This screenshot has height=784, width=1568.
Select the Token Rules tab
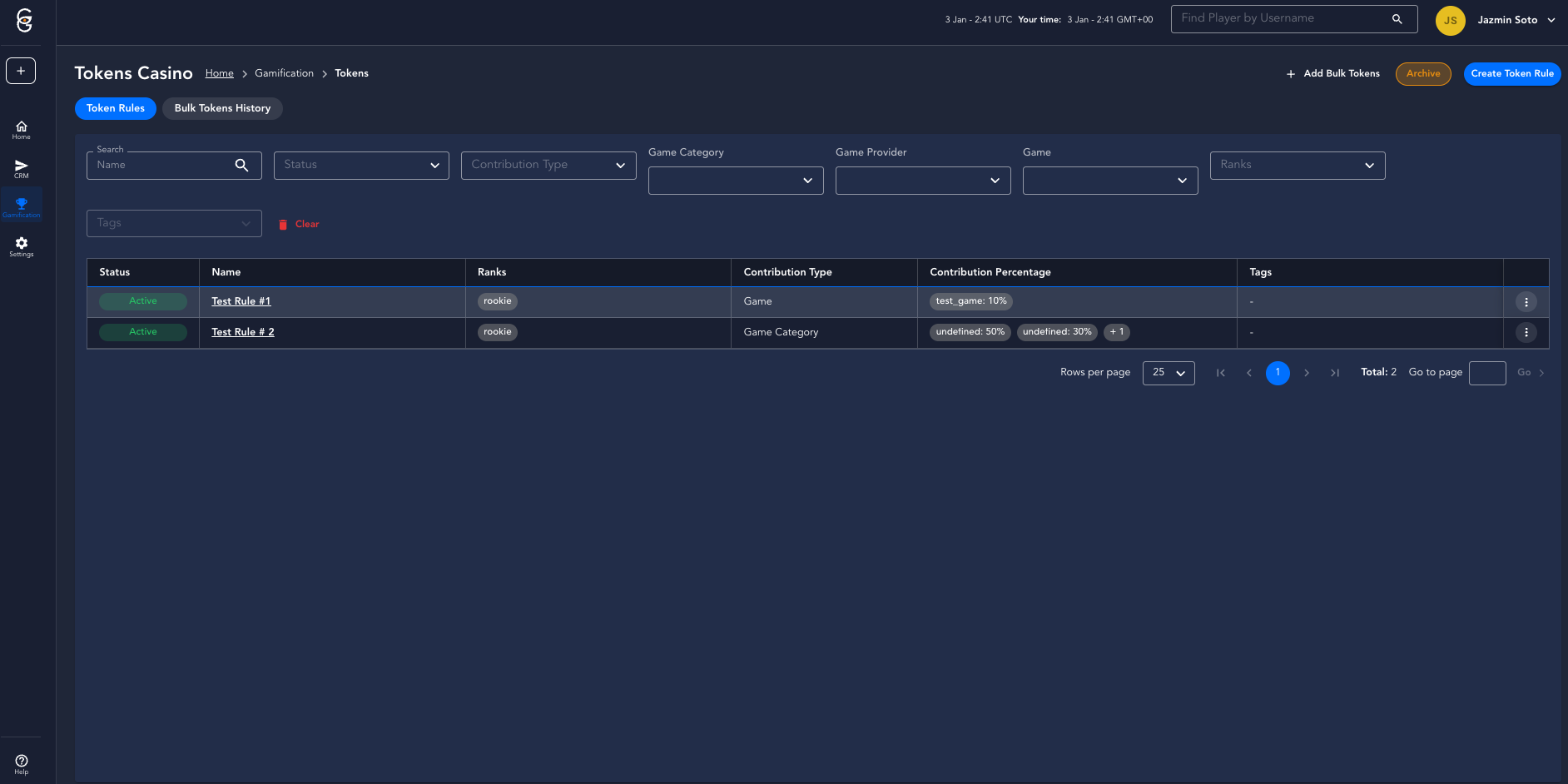pos(116,108)
